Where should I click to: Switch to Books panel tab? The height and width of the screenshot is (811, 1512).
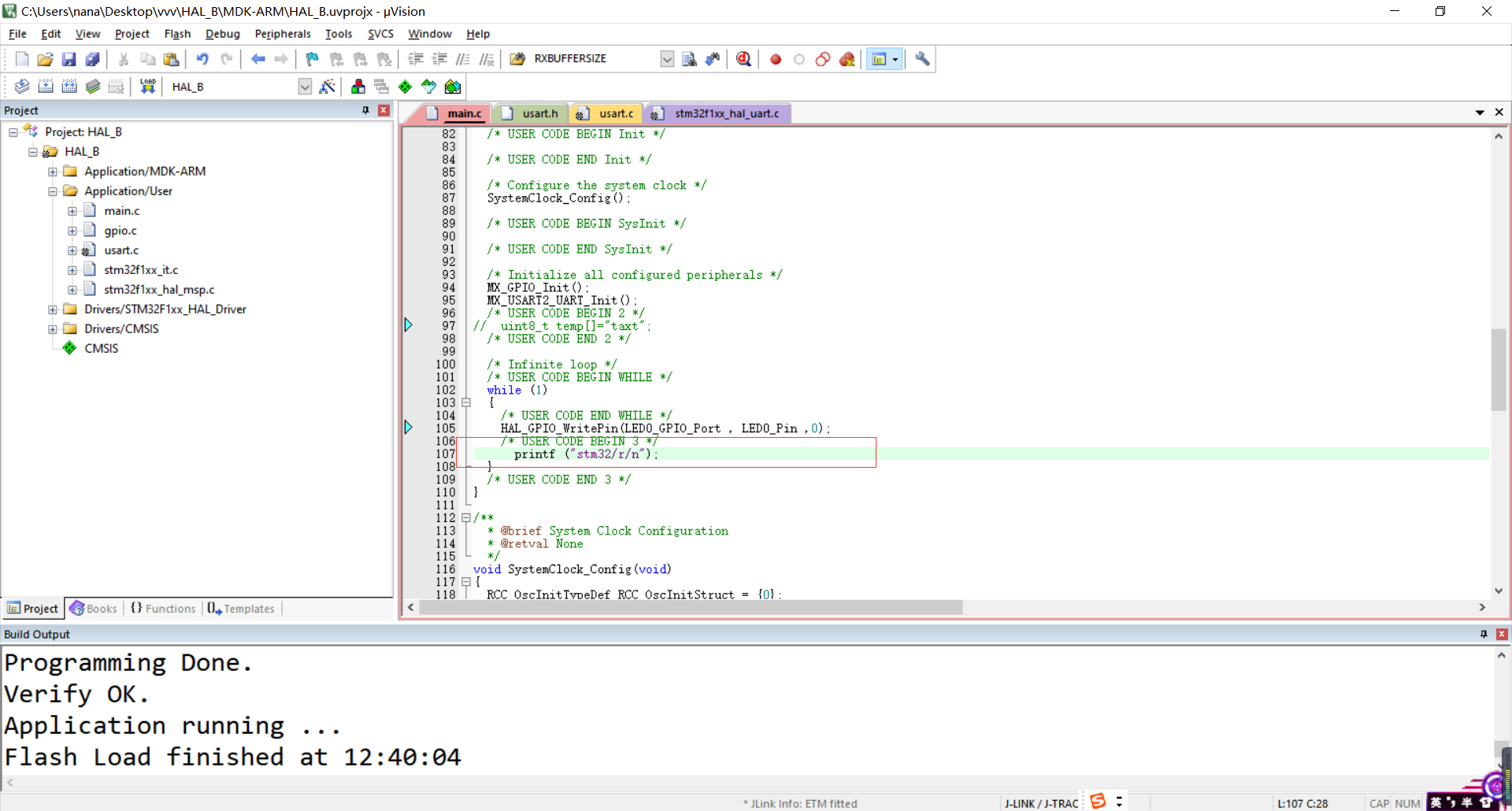(x=94, y=609)
